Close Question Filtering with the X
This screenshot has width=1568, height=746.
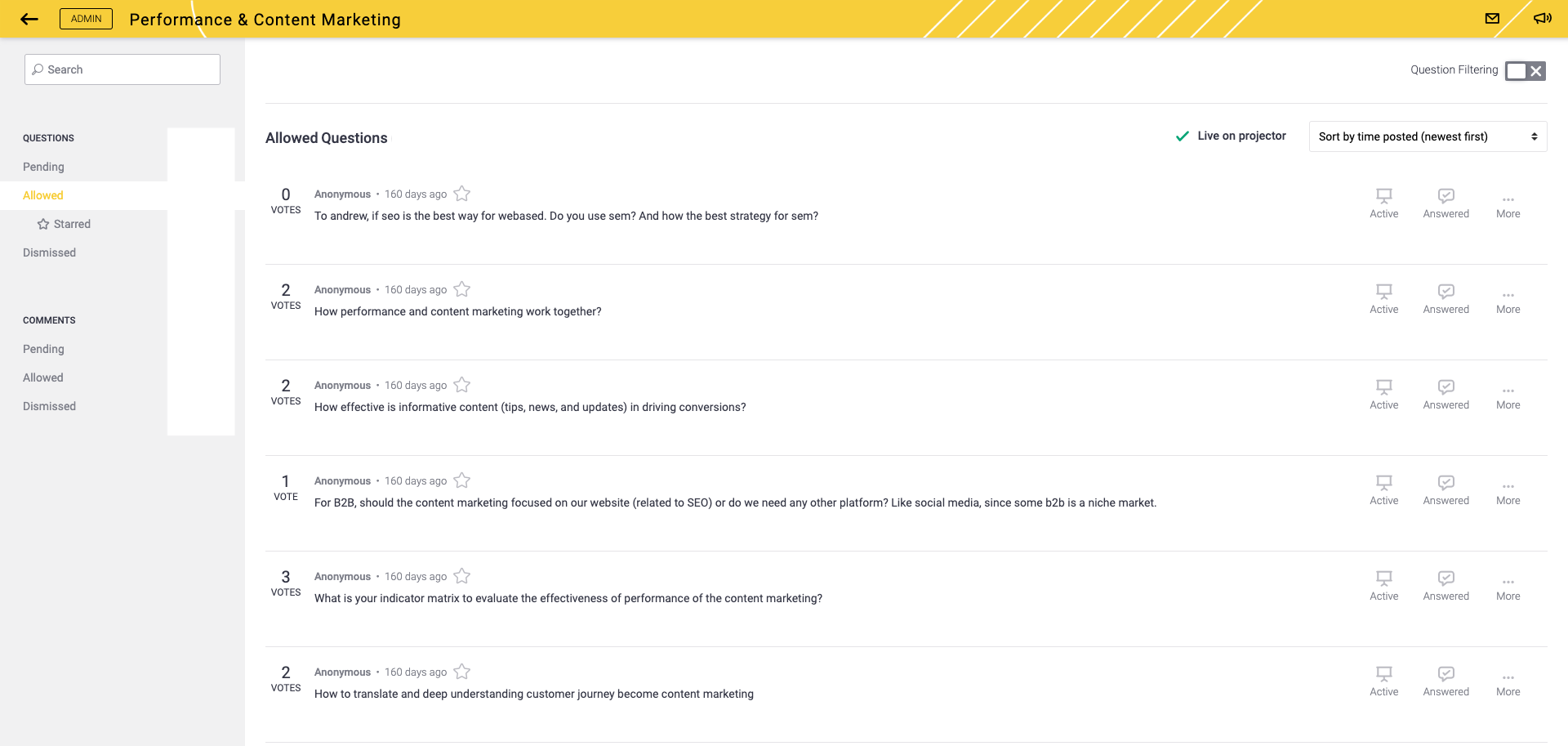(x=1536, y=71)
